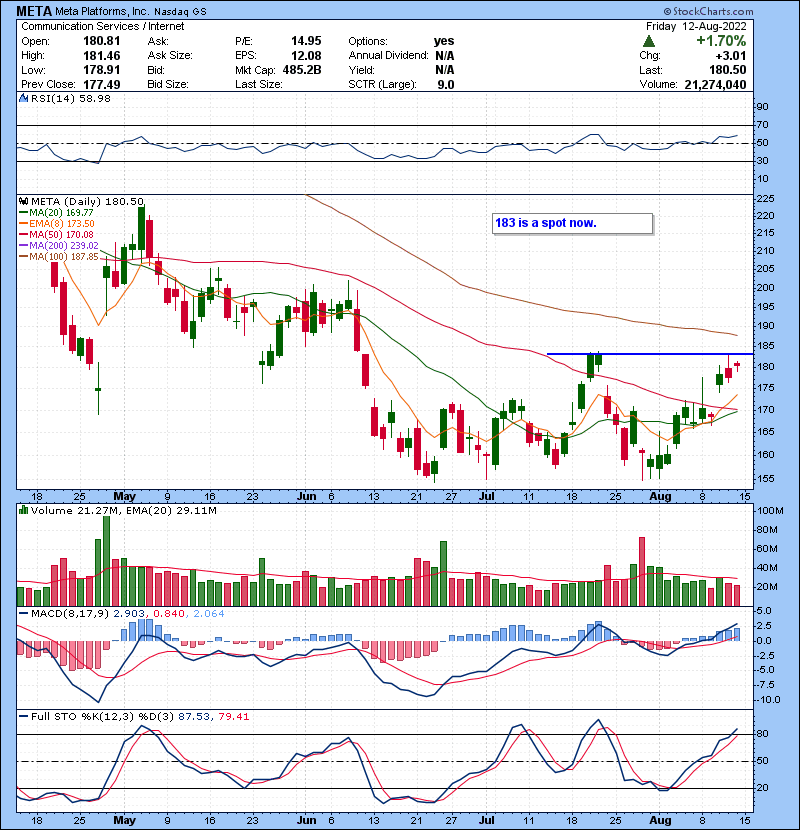Click the RSI line chart icon
The width and height of the screenshot is (800, 830).
(23, 98)
